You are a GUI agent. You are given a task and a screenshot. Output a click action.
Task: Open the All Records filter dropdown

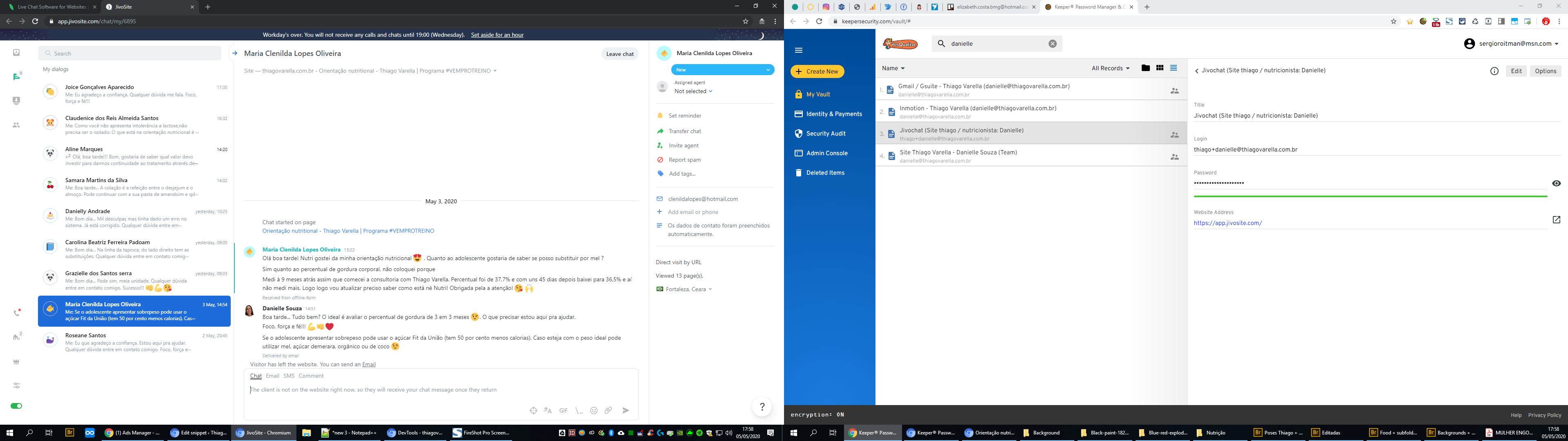[1110, 68]
